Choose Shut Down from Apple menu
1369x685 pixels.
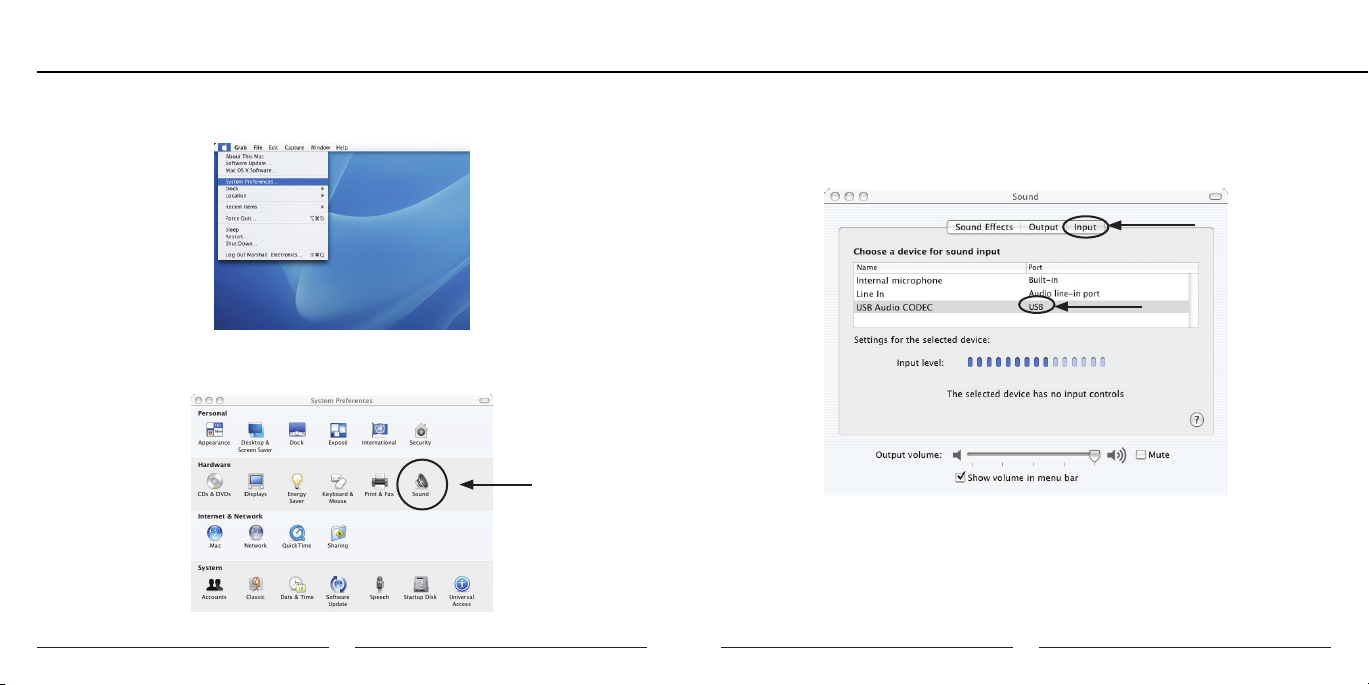pyautogui.click(x=273, y=243)
